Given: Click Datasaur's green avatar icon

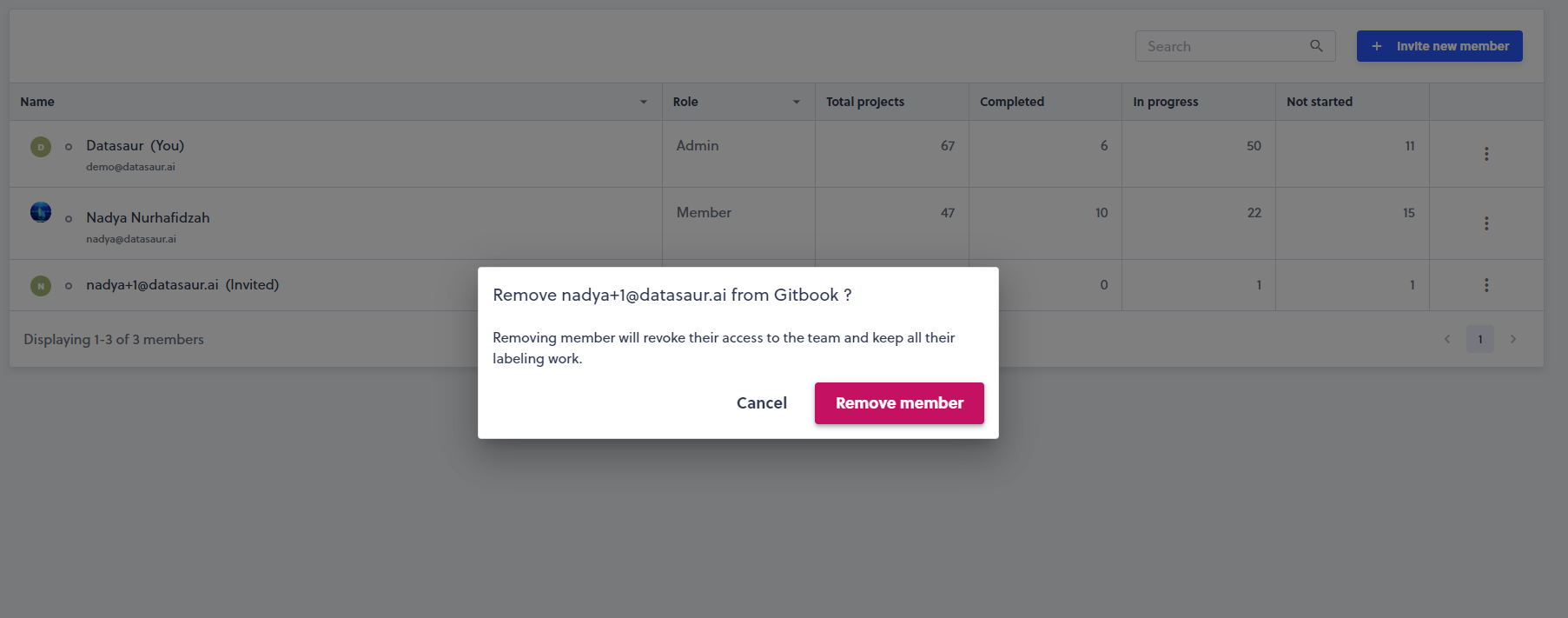Looking at the screenshot, I should tap(41, 147).
